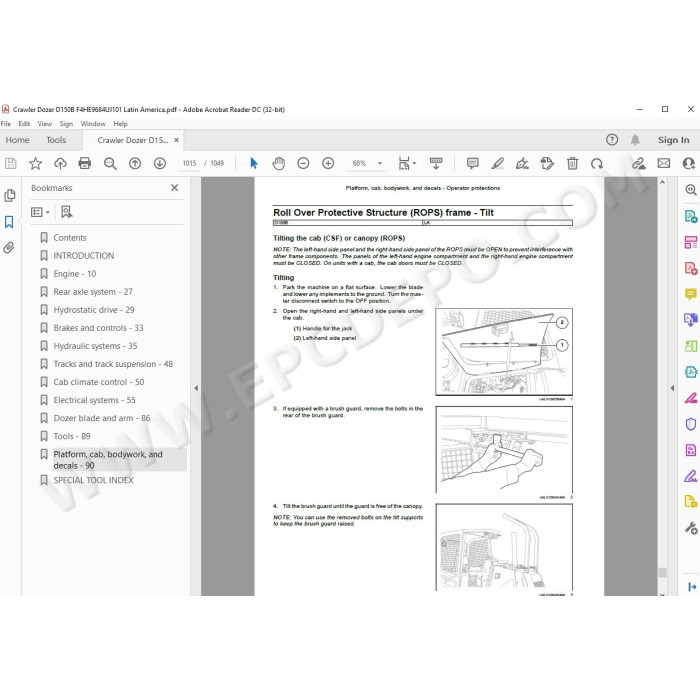Open the View menu
700x700 pixels.
point(45,124)
